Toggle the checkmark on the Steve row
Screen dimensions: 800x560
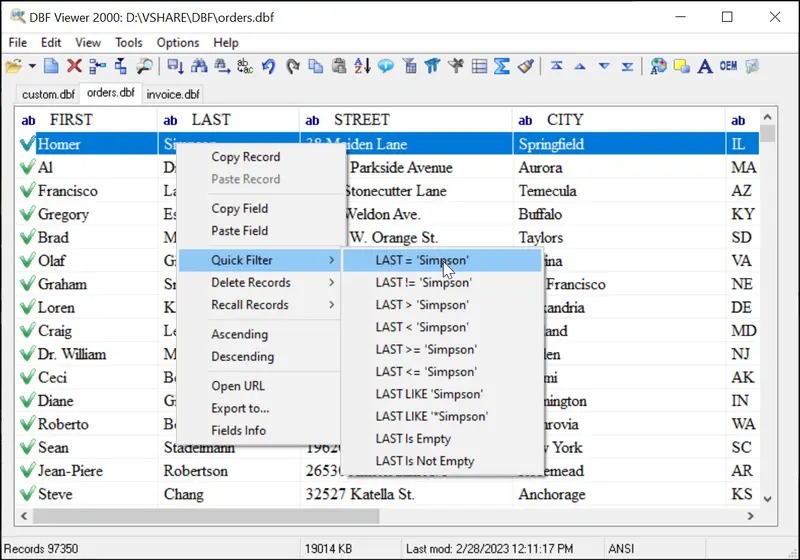point(27,494)
